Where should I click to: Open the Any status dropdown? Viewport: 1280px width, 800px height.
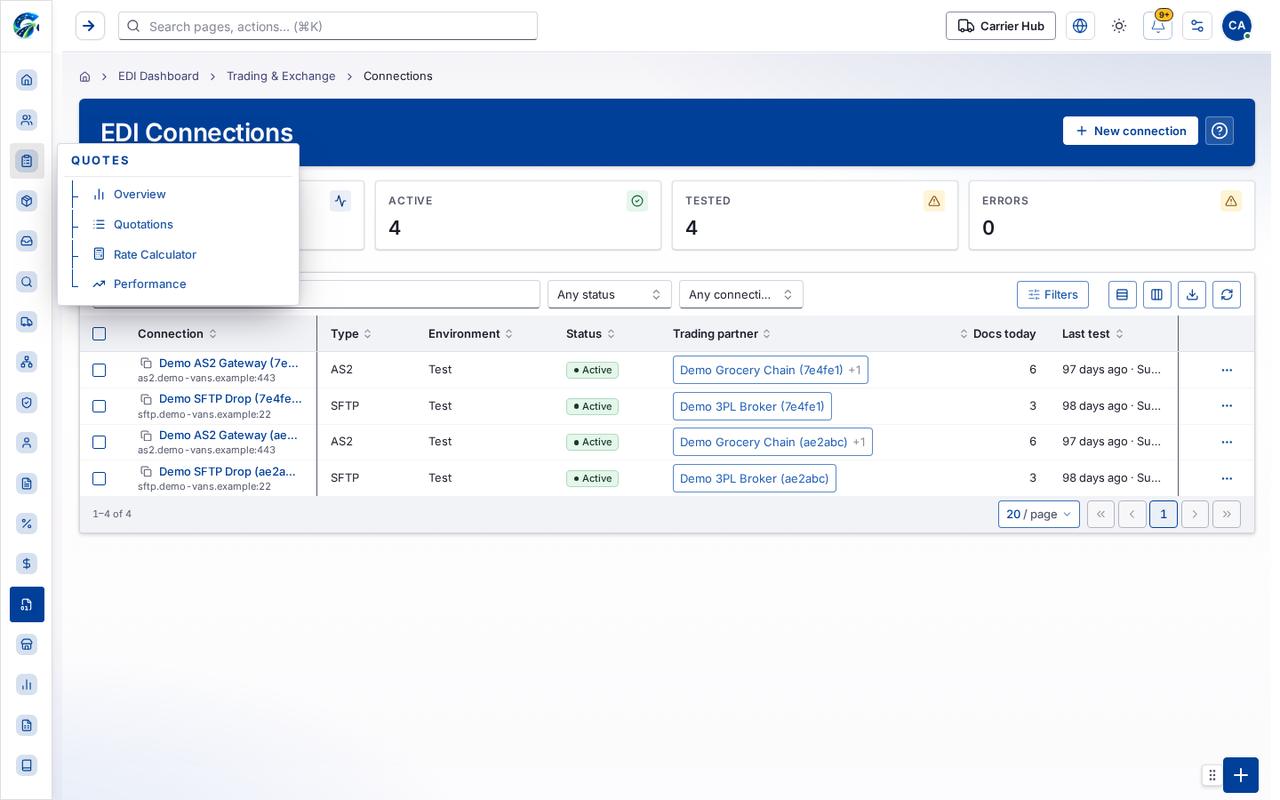(609, 294)
